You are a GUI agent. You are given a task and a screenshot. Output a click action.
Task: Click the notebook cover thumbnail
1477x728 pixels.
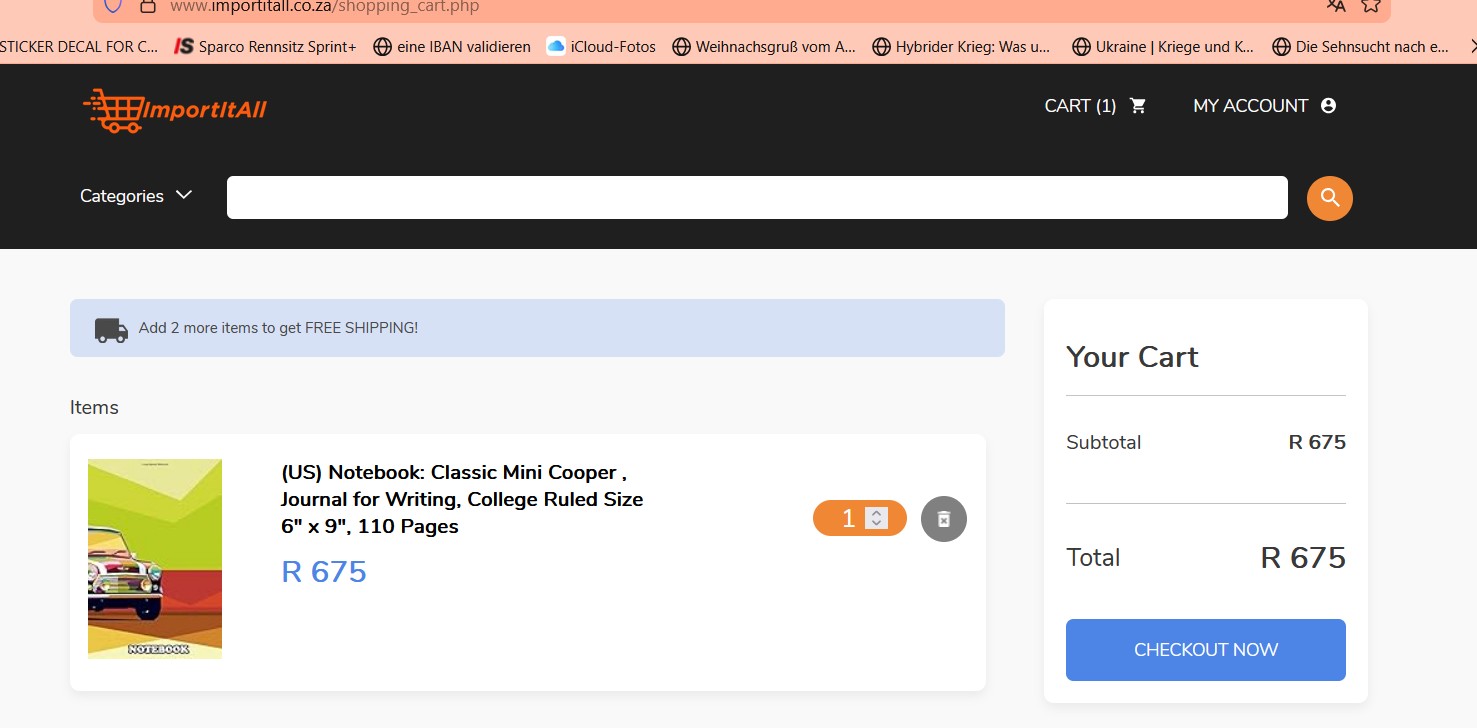[x=155, y=559]
